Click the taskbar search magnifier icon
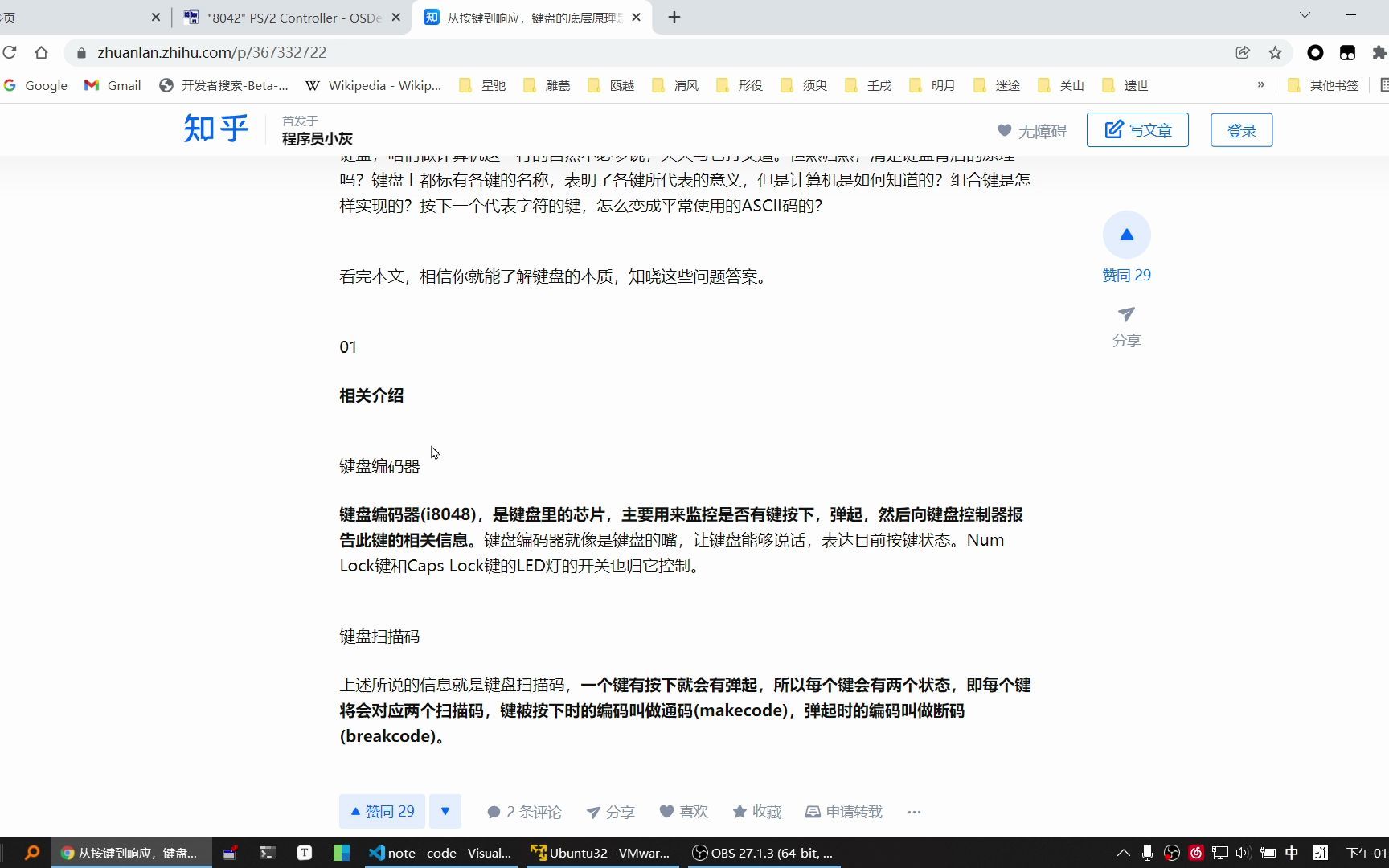The width and height of the screenshot is (1389, 868). 32,853
